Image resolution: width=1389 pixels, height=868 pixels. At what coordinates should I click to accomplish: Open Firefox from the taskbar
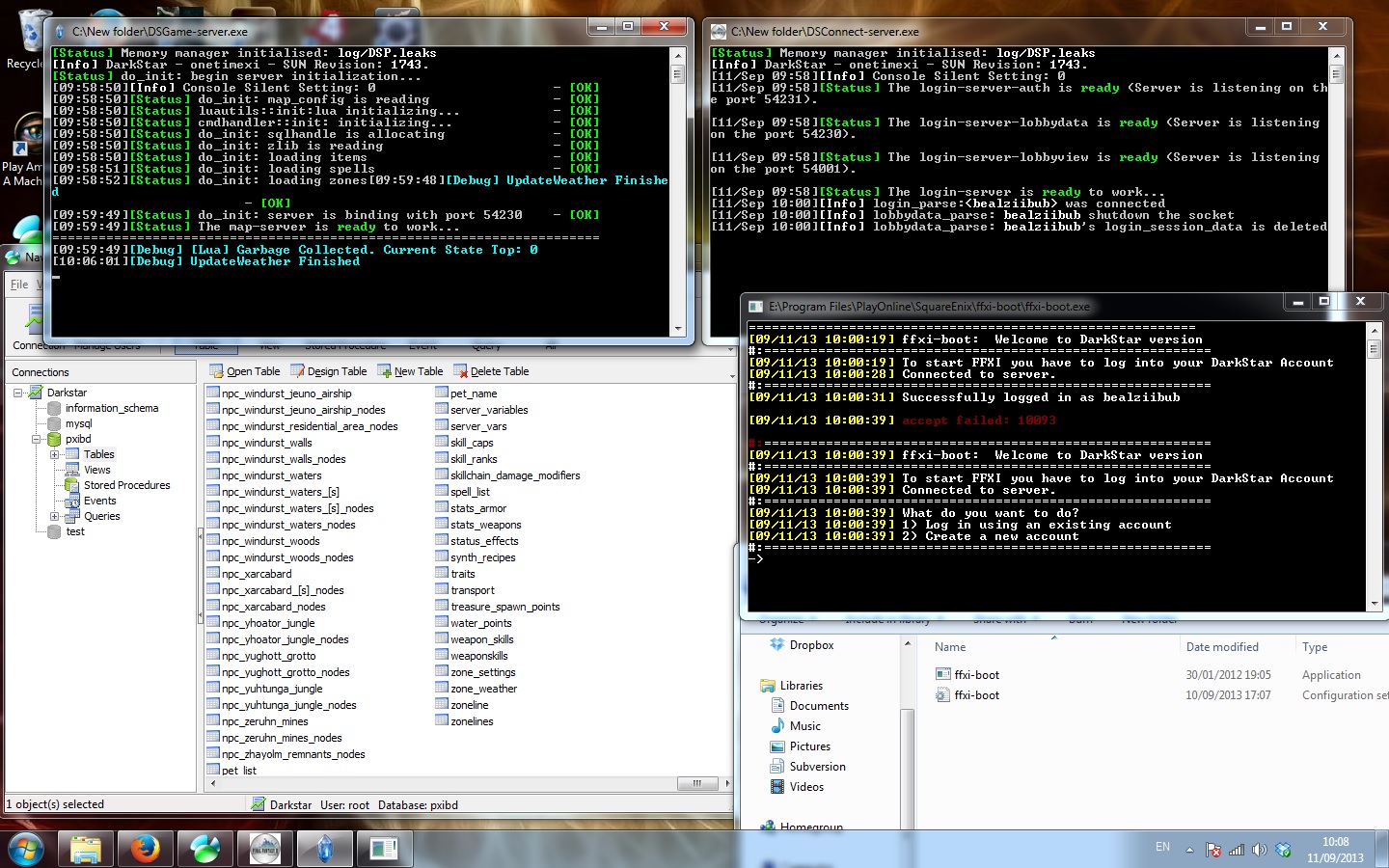(146, 849)
